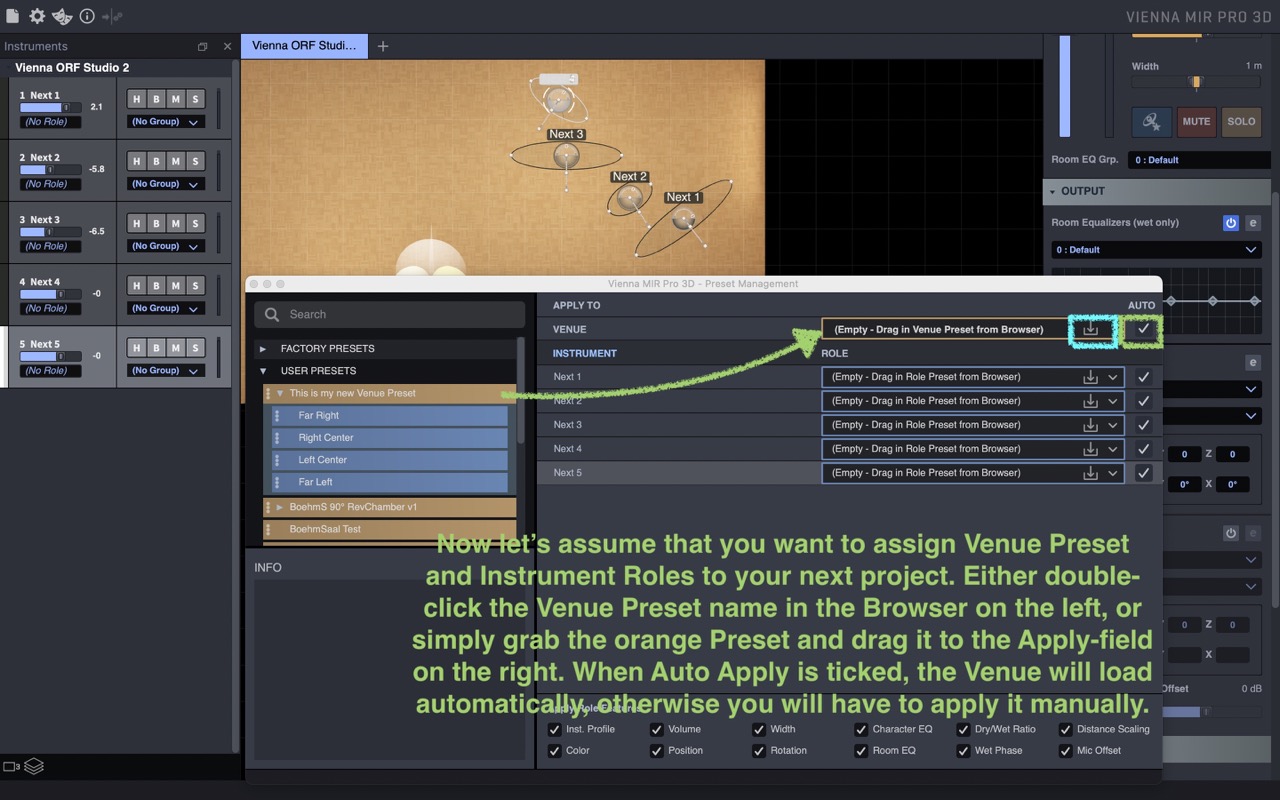Select the Far Left role preset
This screenshot has width=1280, height=800.
point(390,482)
